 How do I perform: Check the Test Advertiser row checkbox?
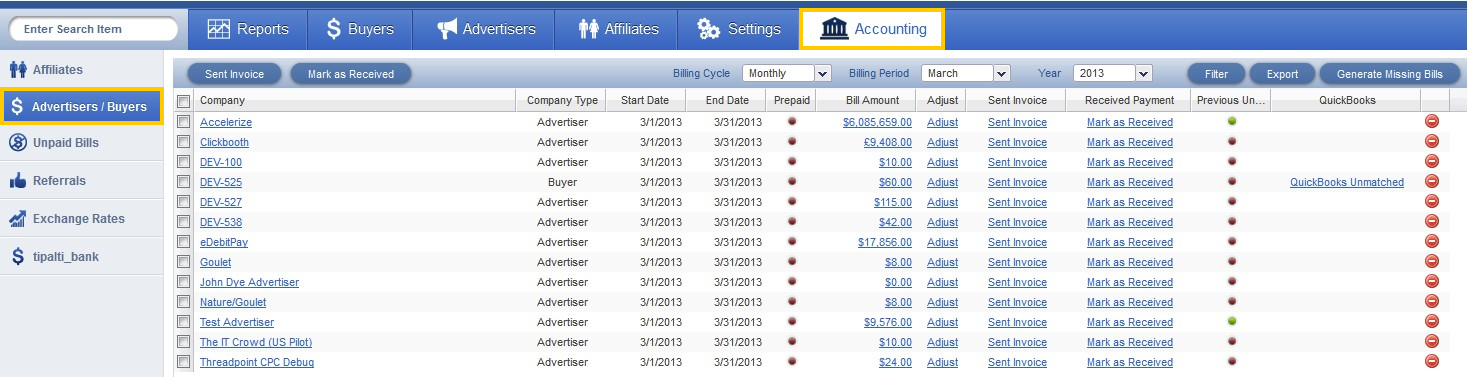(183, 322)
